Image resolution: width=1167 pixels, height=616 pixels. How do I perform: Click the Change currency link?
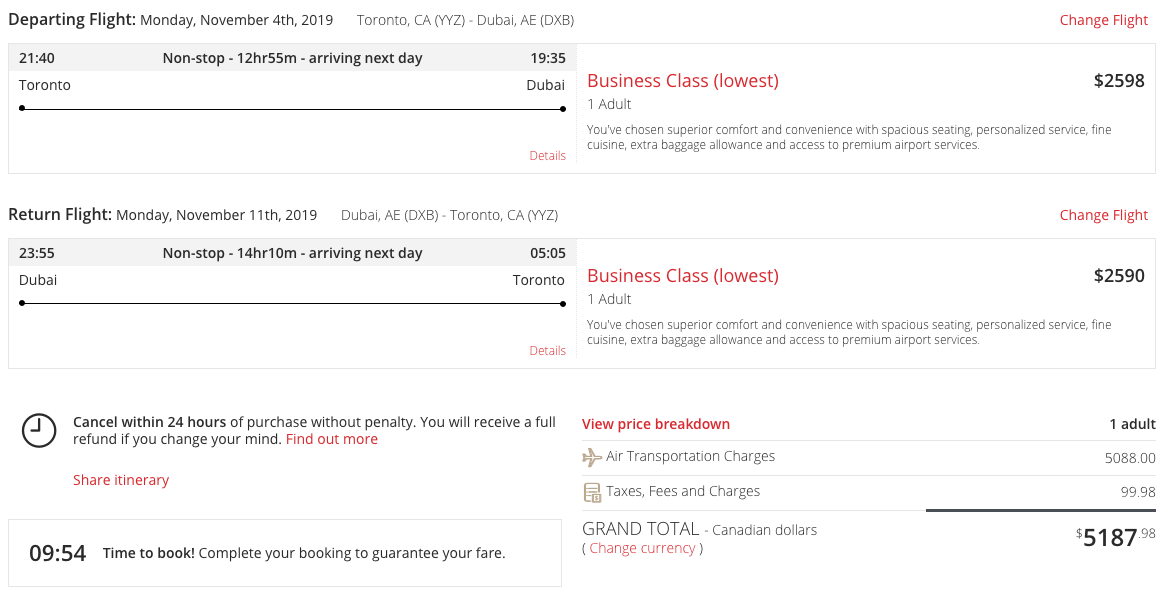tap(642, 548)
